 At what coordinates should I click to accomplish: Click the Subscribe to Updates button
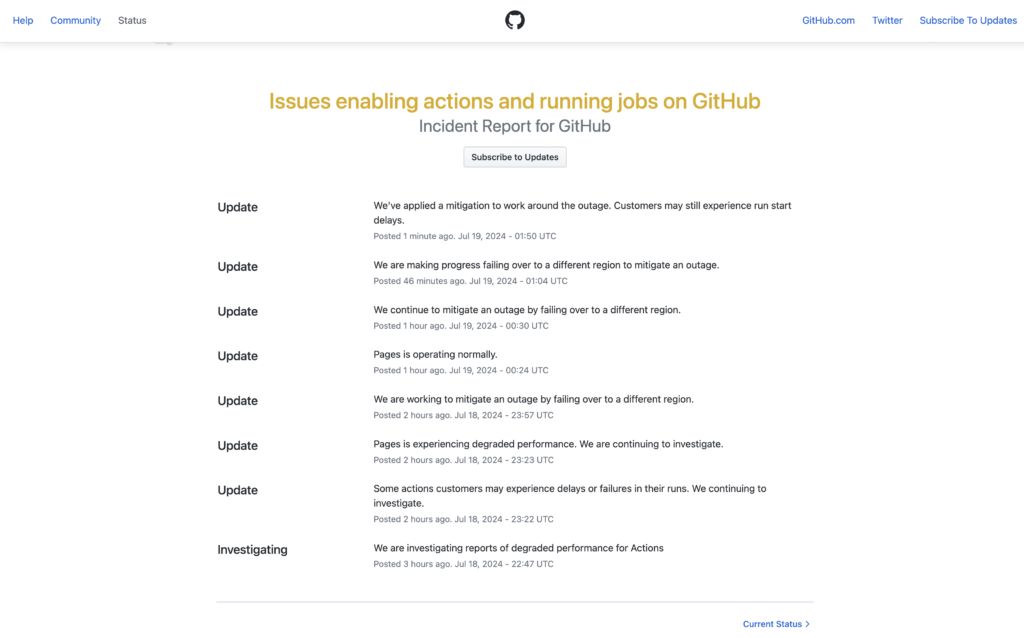(x=515, y=157)
